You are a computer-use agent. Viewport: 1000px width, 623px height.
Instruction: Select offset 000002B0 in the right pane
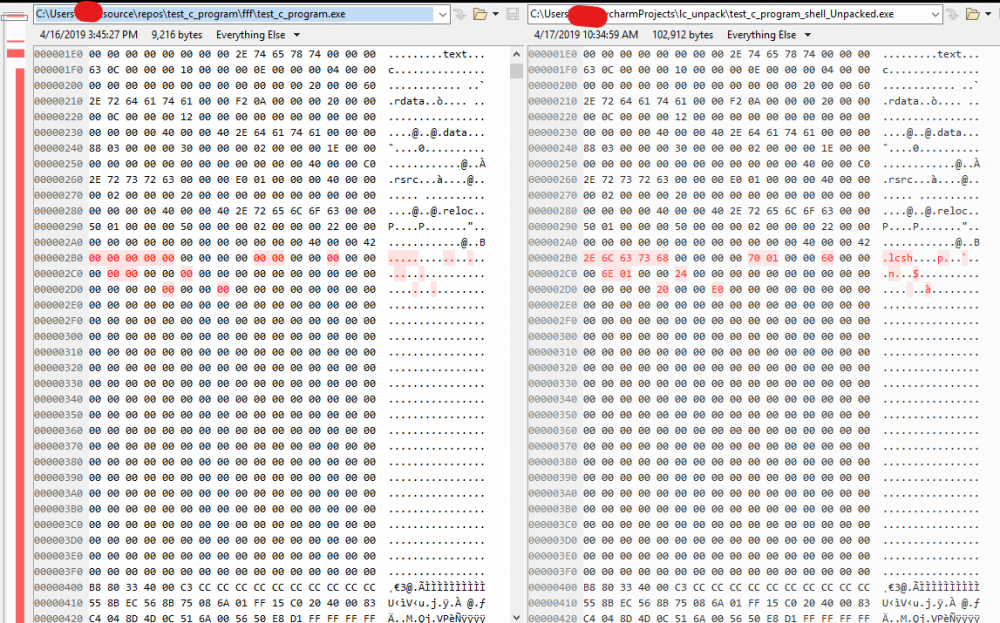tap(552, 258)
